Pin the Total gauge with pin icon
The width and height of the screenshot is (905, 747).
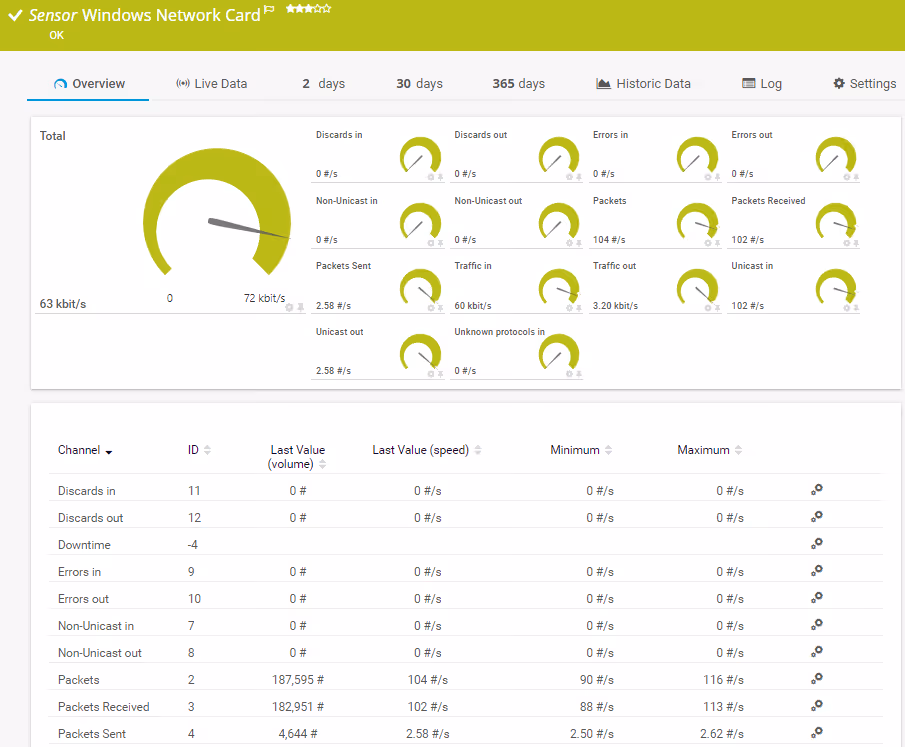click(300, 307)
